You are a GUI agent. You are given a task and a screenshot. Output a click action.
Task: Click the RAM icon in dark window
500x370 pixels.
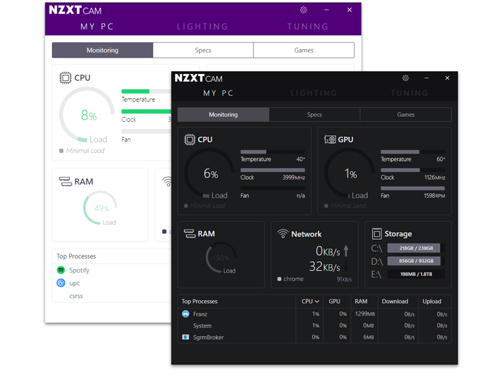coord(190,234)
